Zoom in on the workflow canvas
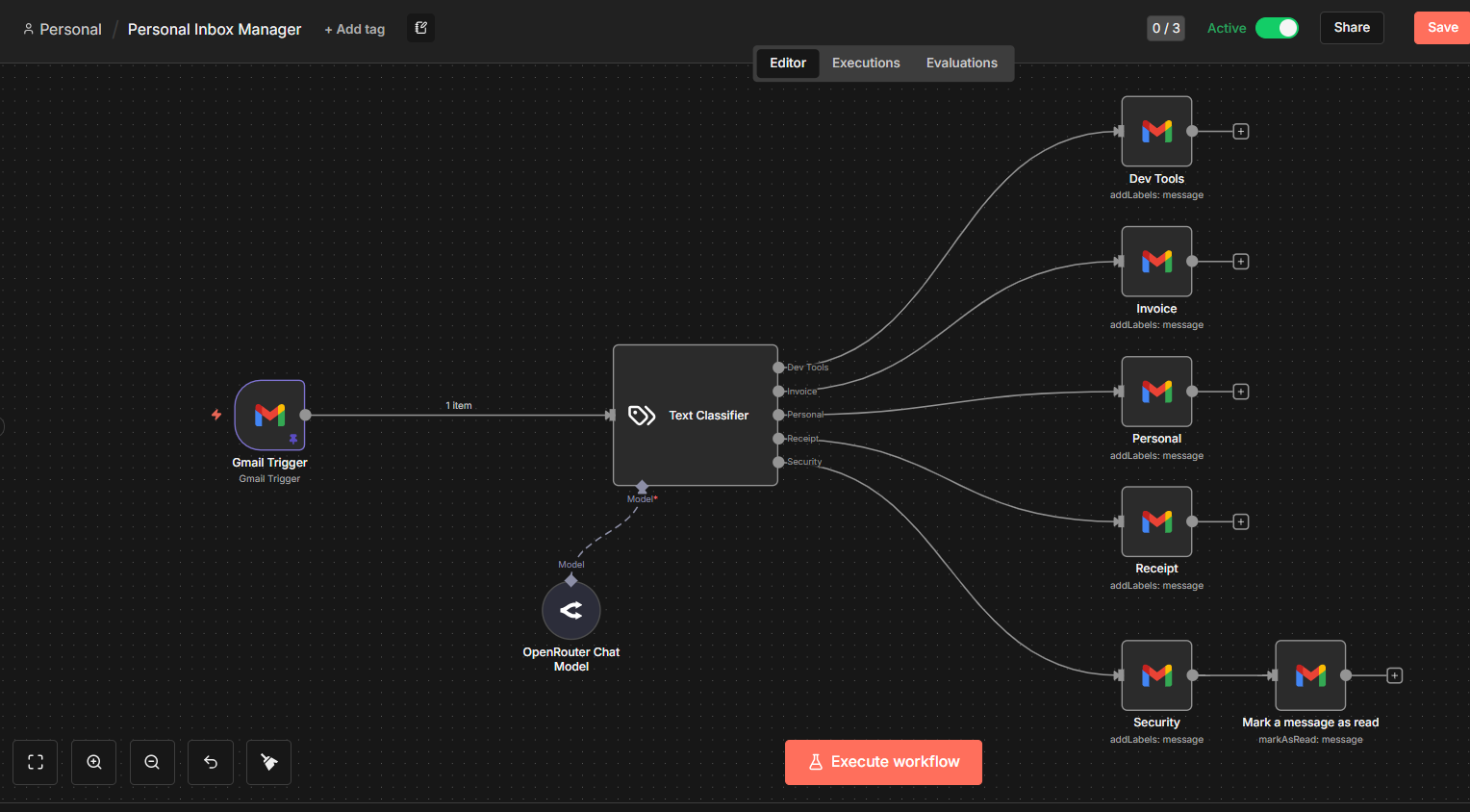1470x812 pixels. click(x=93, y=762)
